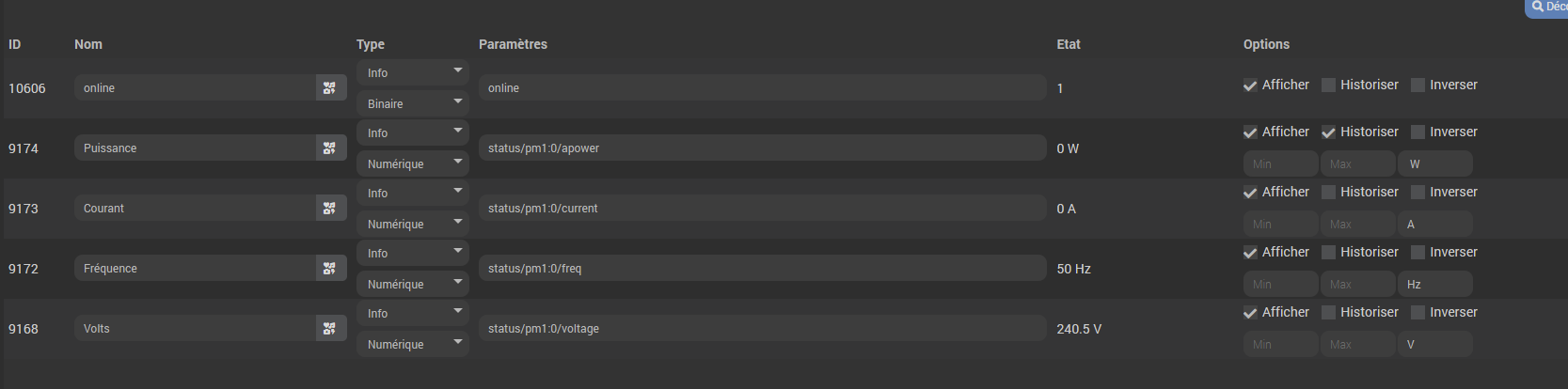This screenshot has height=389, width=1568.
Task: Uncheck Afficher for the Volts command
Action: pyautogui.click(x=1250, y=313)
